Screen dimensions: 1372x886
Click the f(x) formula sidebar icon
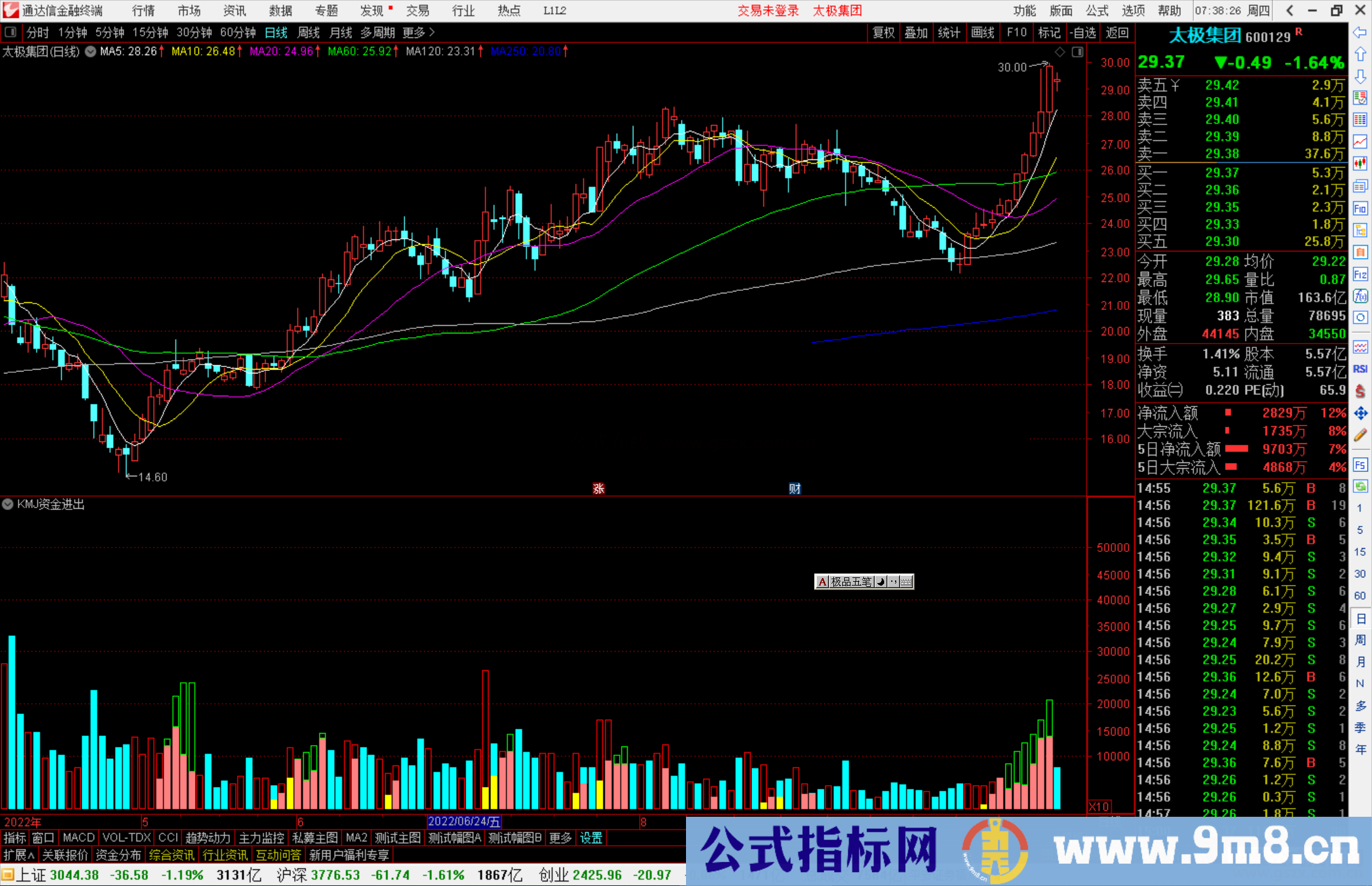click(1360, 296)
